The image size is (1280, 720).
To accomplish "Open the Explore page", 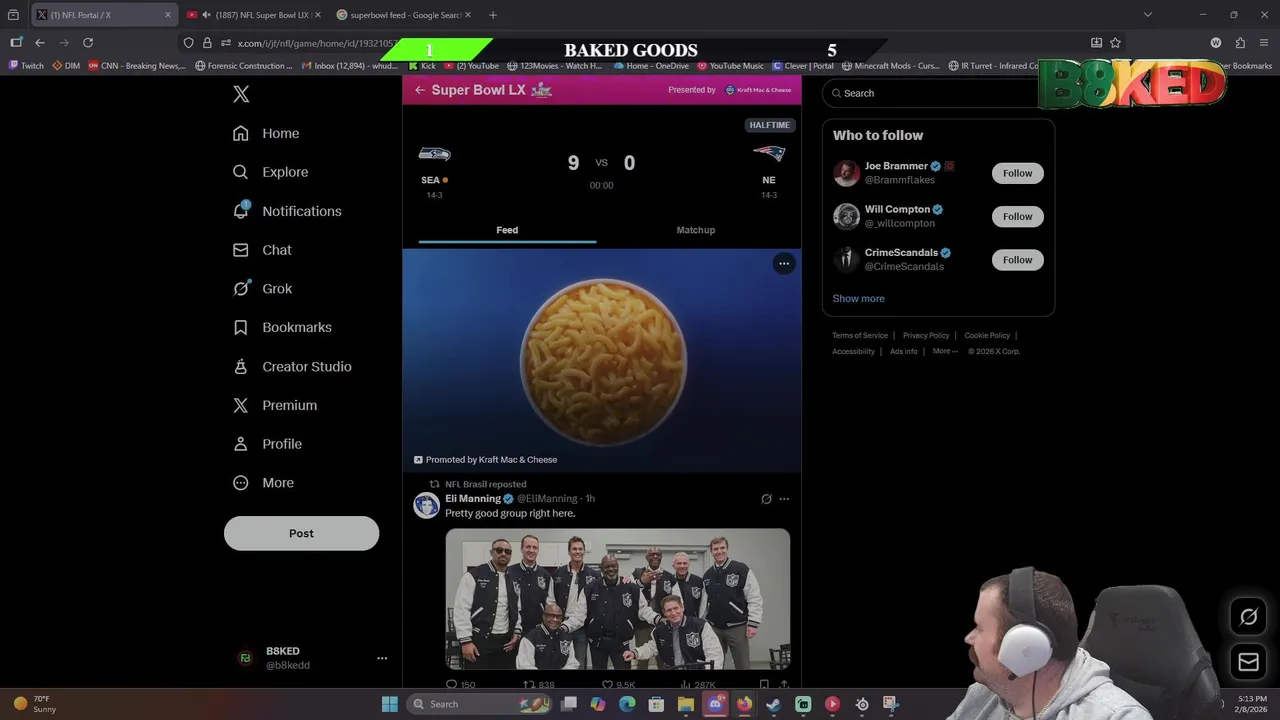I will [270, 172].
